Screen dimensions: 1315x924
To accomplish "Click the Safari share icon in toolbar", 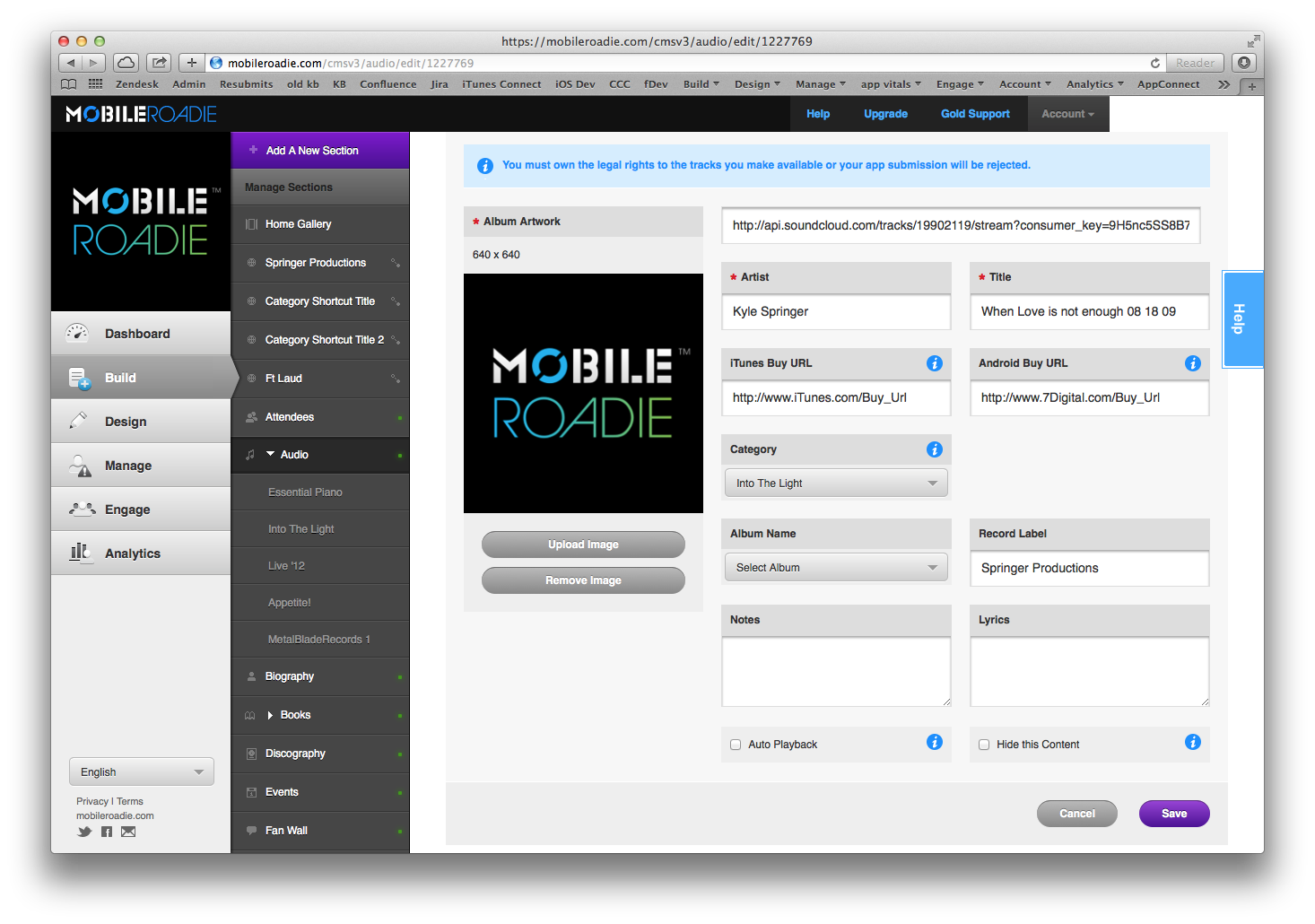I will pyautogui.click(x=159, y=63).
